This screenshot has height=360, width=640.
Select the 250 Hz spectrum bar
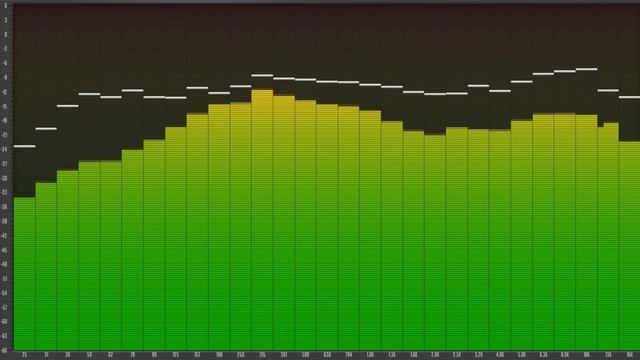point(241,227)
